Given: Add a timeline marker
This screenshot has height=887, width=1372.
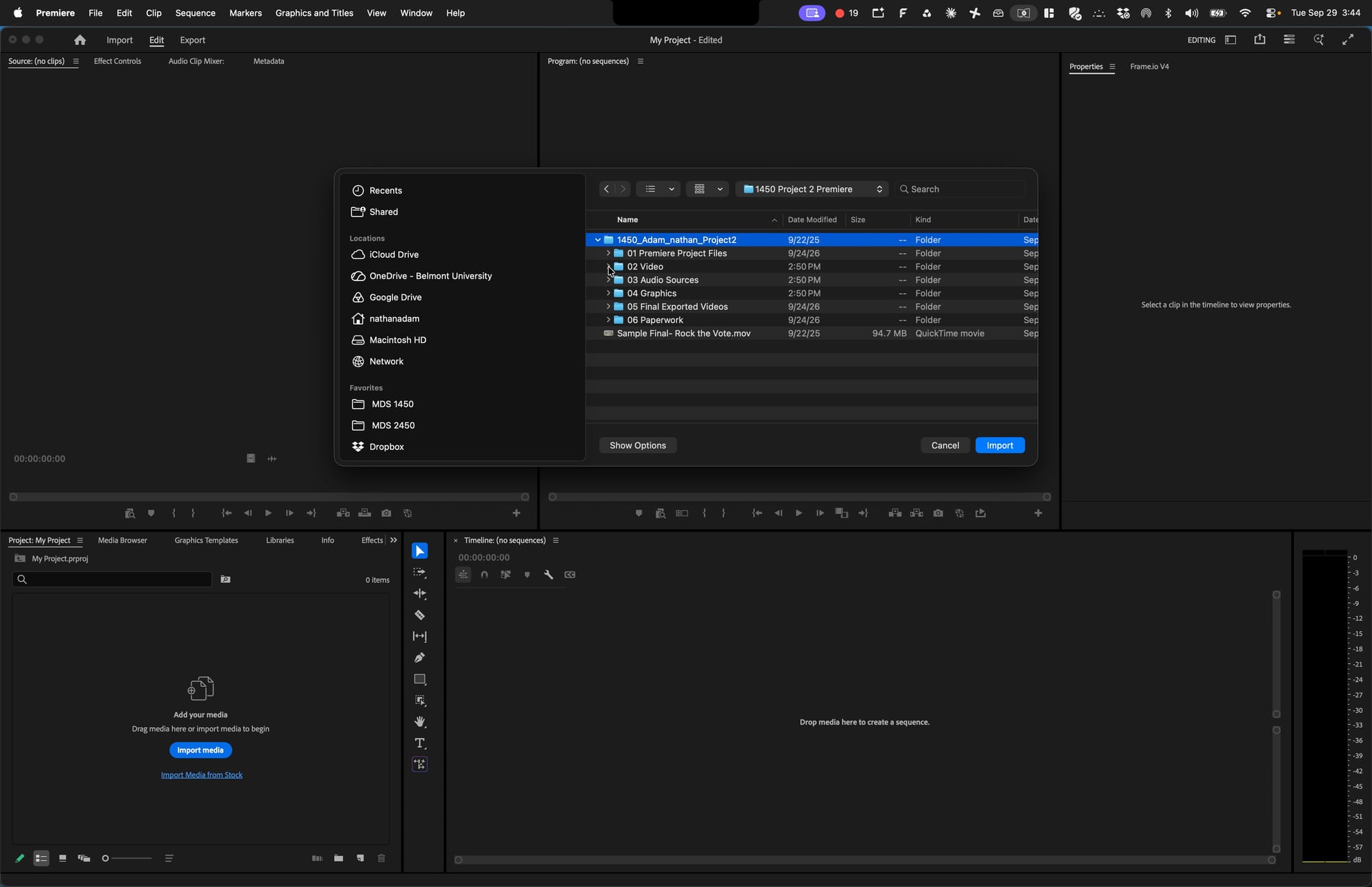Looking at the screenshot, I should pos(527,575).
